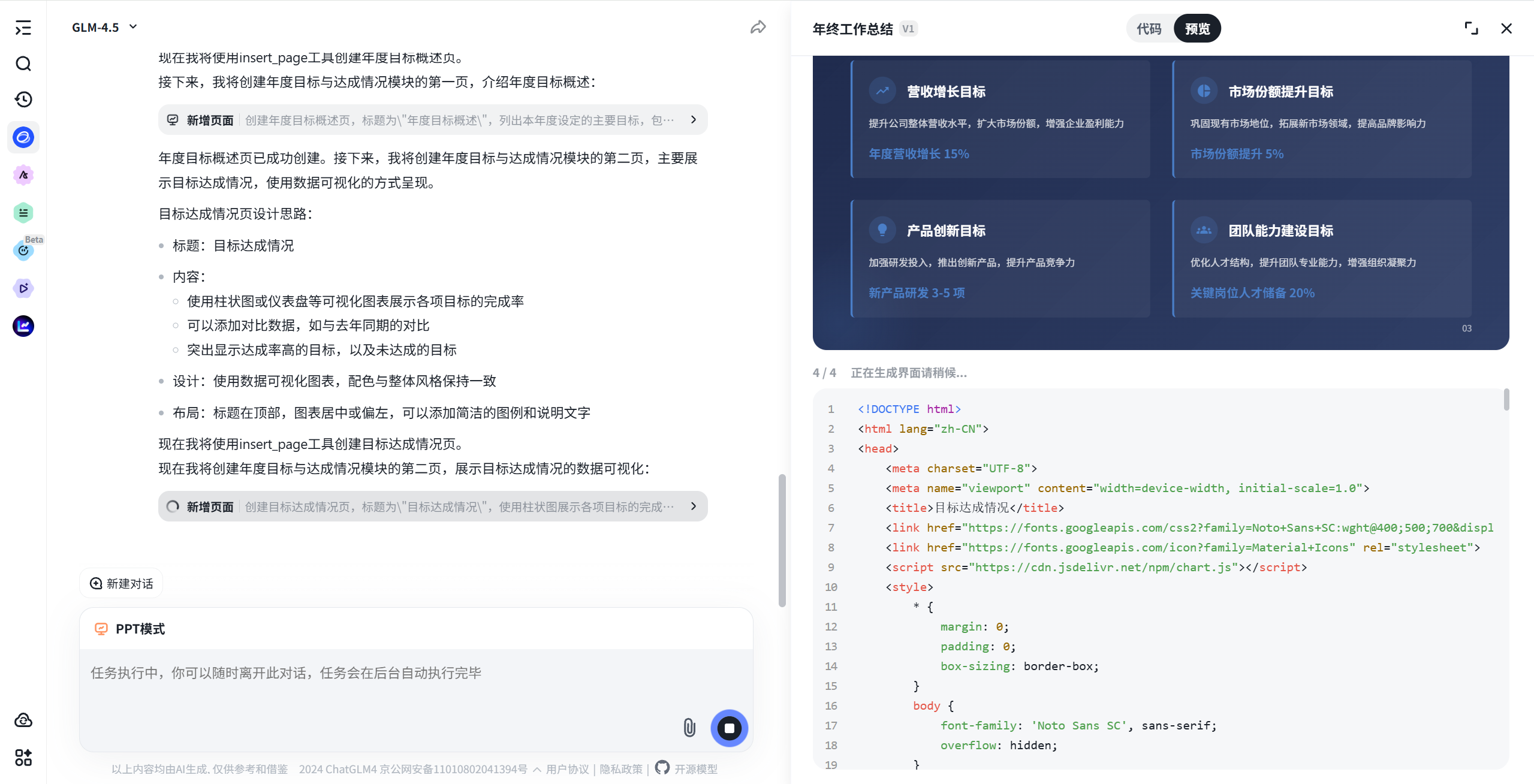Expand the sidebar menu icon
1534x784 pixels.
23,28
